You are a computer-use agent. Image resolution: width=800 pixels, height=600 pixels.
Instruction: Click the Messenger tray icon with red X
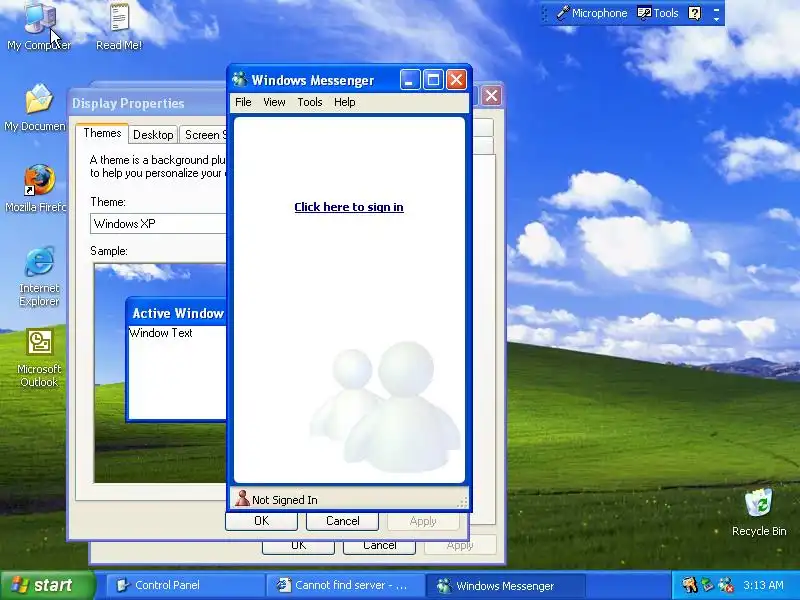coord(726,585)
